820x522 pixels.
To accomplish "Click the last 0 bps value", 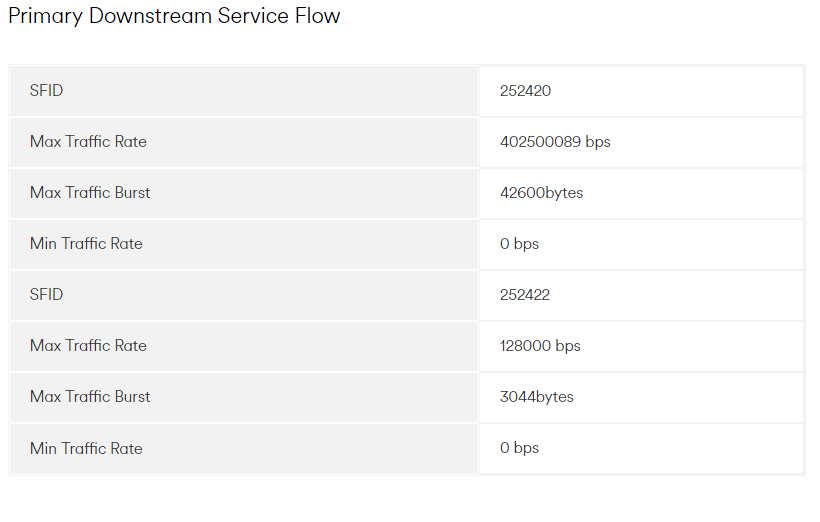I will click(x=519, y=448).
